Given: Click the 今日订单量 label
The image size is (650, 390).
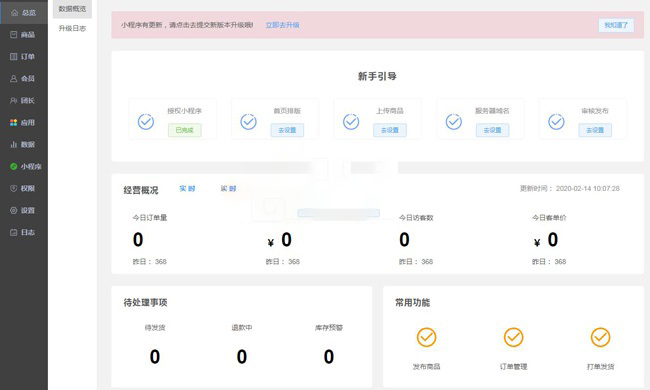Looking at the screenshot, I should [x=150, y=218].
